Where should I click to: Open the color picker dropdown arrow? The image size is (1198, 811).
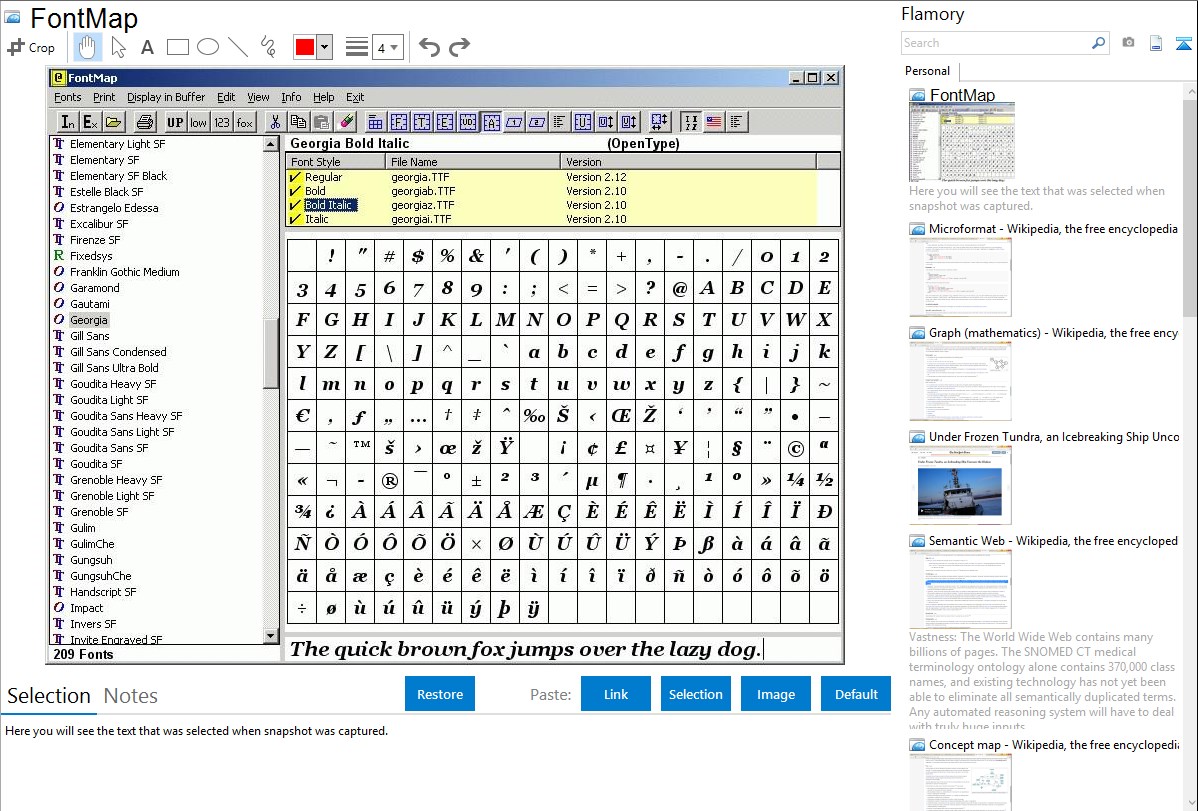tap(324, 47)
